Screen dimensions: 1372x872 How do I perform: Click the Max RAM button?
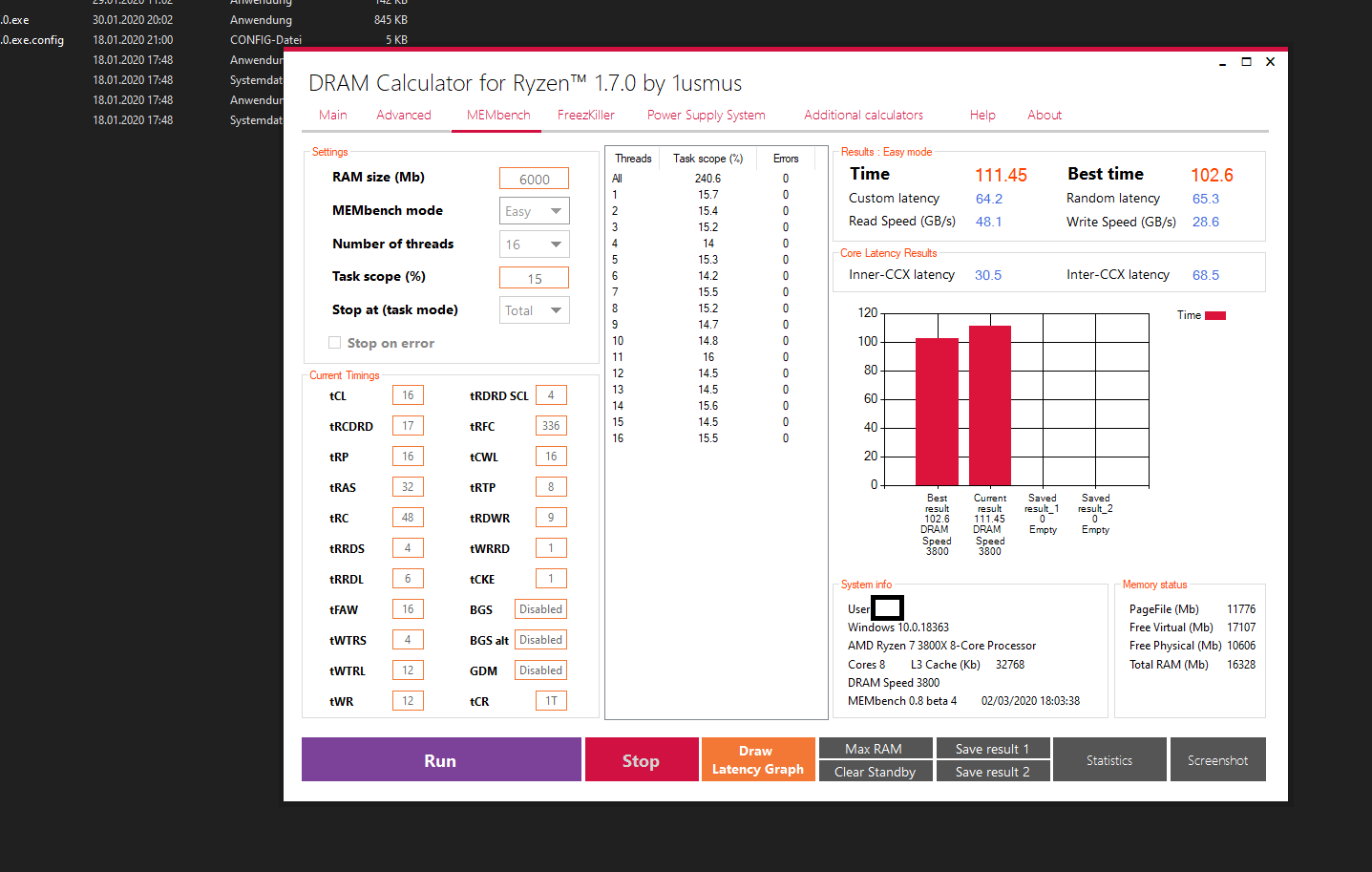(874, 749)
